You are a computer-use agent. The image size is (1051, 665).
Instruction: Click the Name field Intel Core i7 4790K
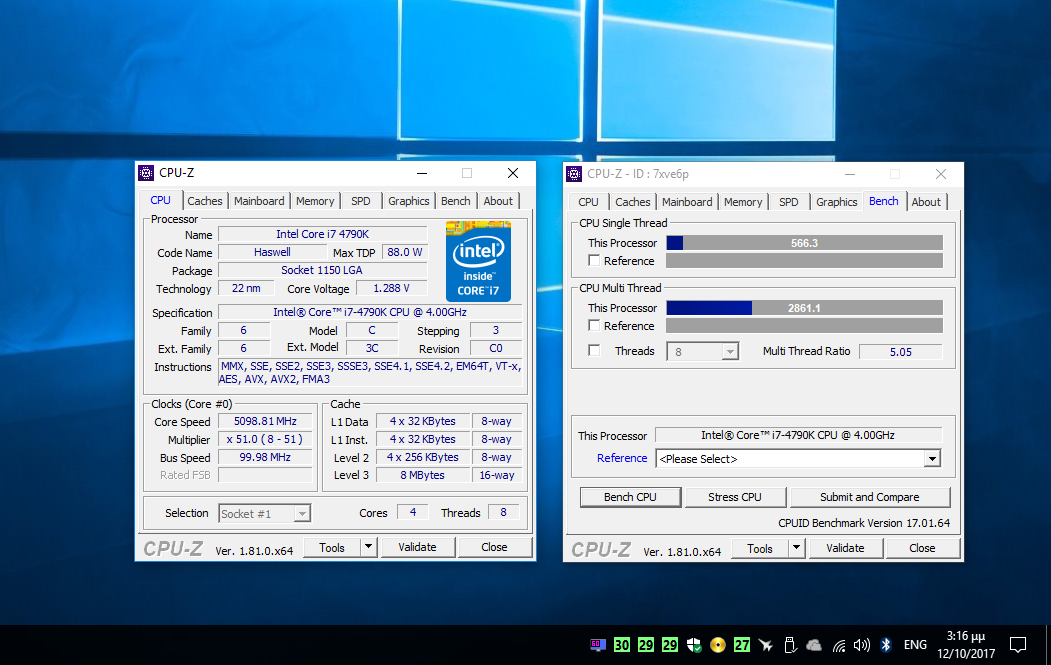322,234
